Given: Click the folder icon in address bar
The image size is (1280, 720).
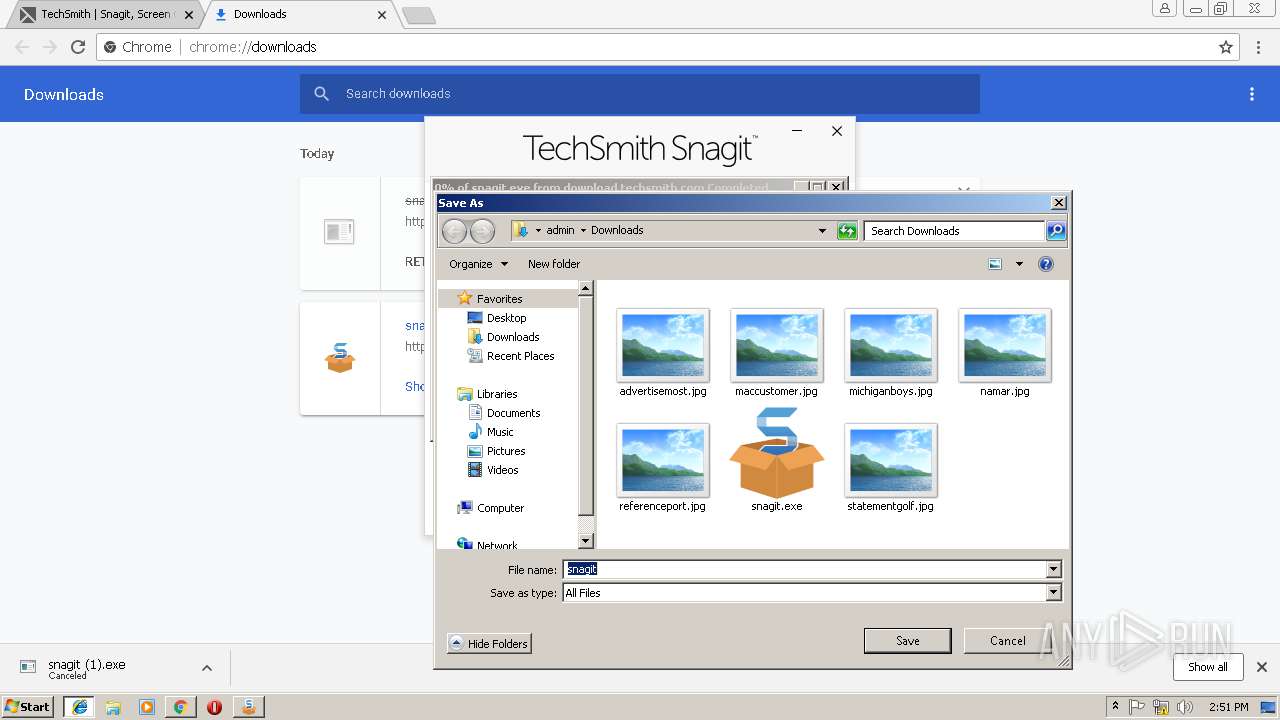Looking at the screenshot, I should pyautogui.click(x=520, y=230).
